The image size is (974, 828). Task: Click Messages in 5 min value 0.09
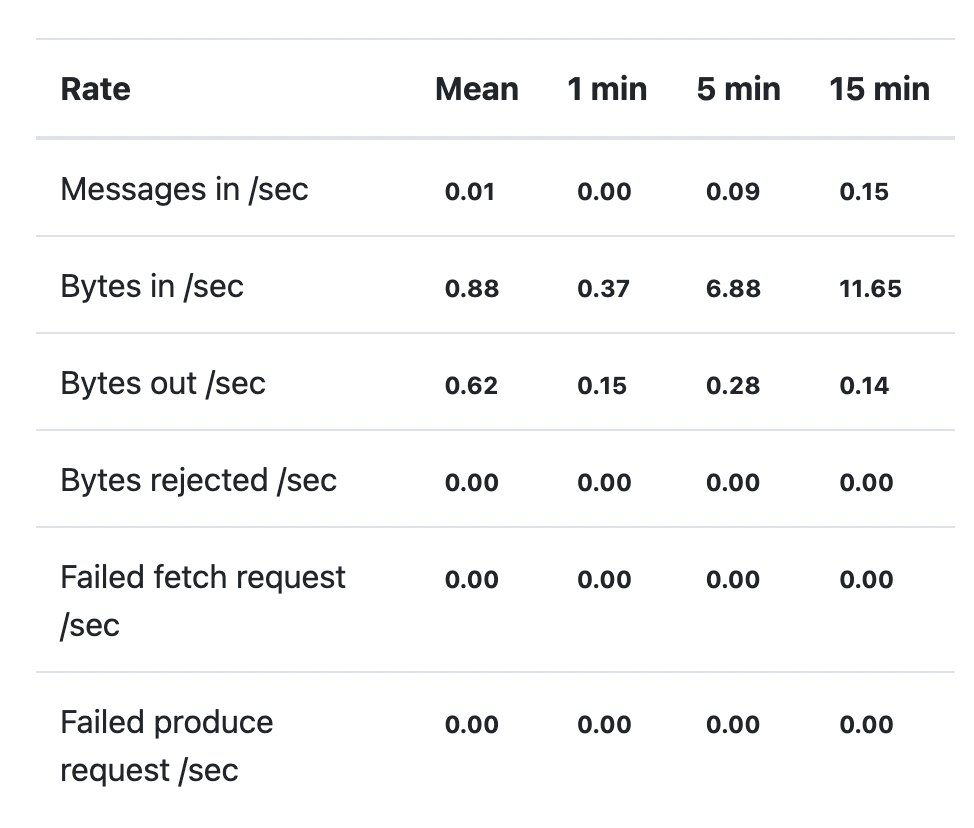pyautogui.click(x=733, y=191)
